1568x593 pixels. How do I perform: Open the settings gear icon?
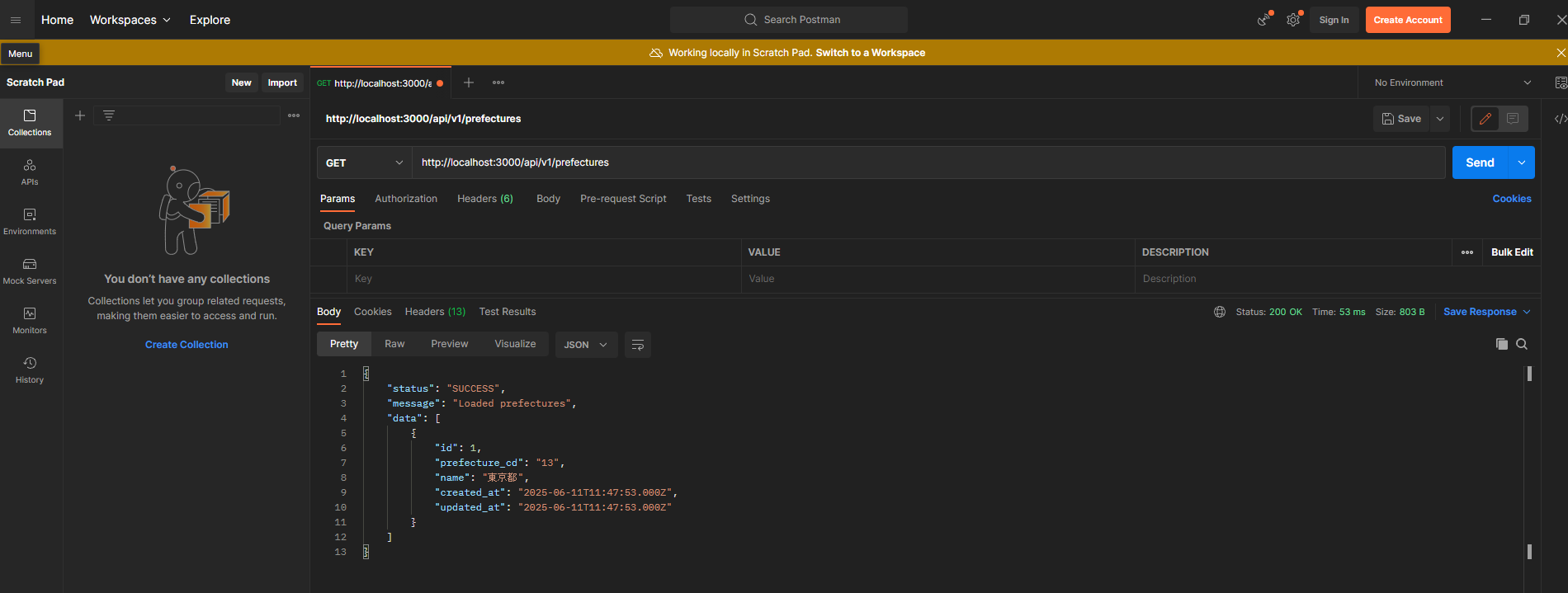click(x=1292, y=20)
